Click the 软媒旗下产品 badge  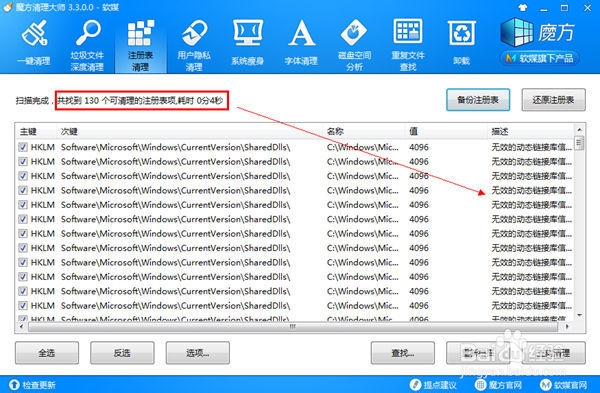[539, 58]
